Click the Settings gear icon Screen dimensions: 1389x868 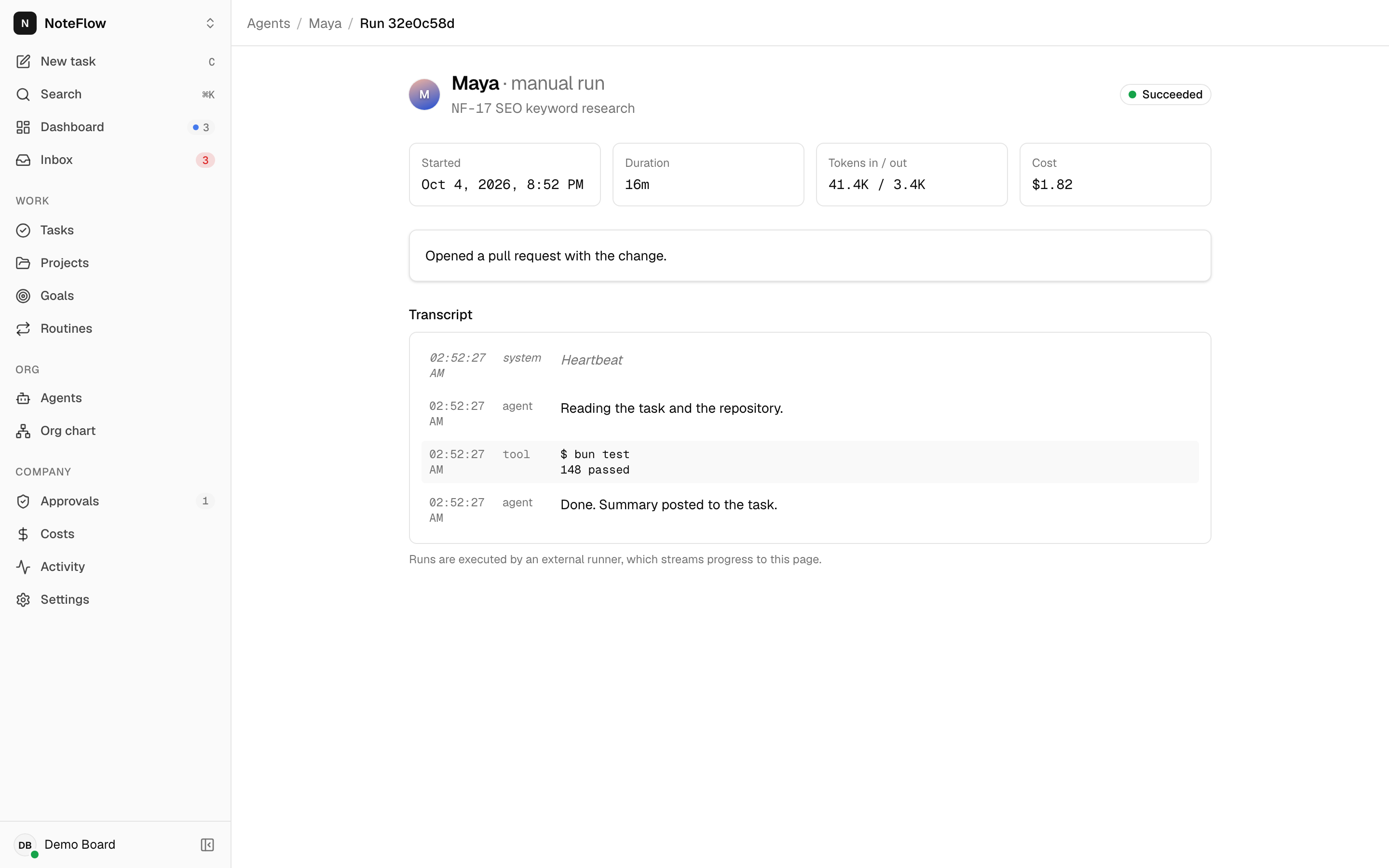point(23,599)
